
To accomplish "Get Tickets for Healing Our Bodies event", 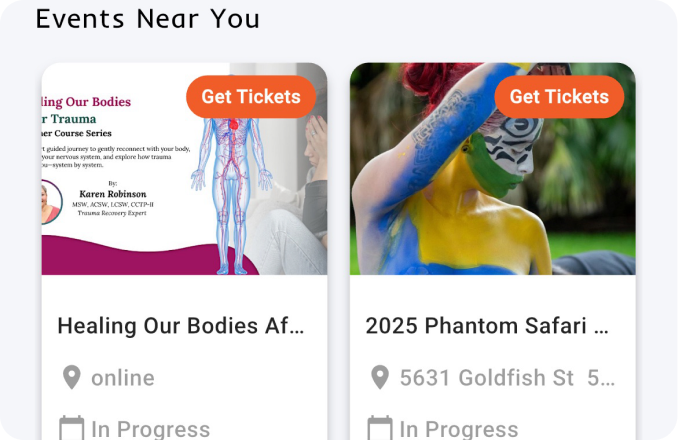I will point(251,97).
